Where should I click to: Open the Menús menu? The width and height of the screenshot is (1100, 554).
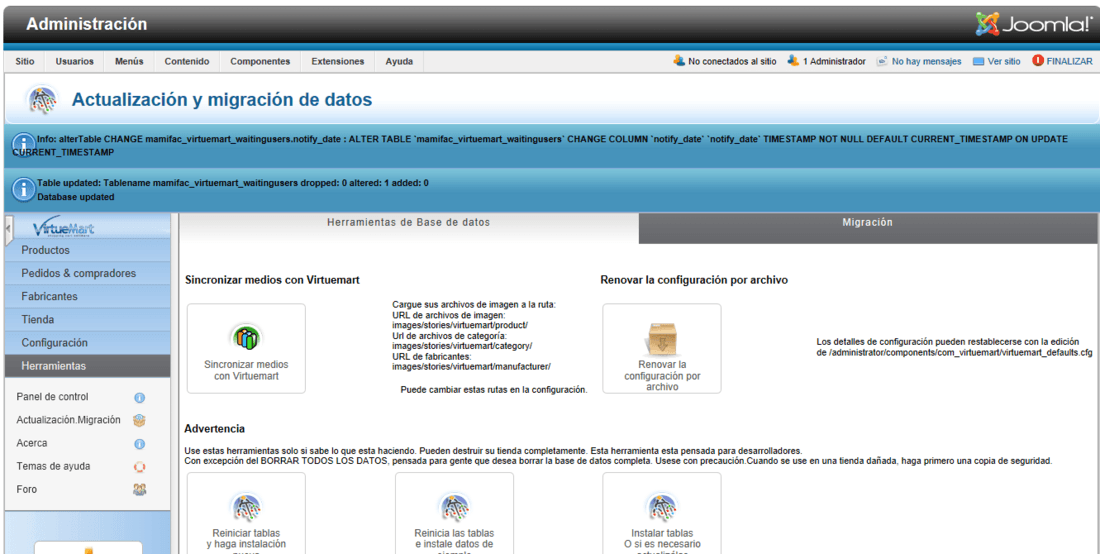[129, 62]
